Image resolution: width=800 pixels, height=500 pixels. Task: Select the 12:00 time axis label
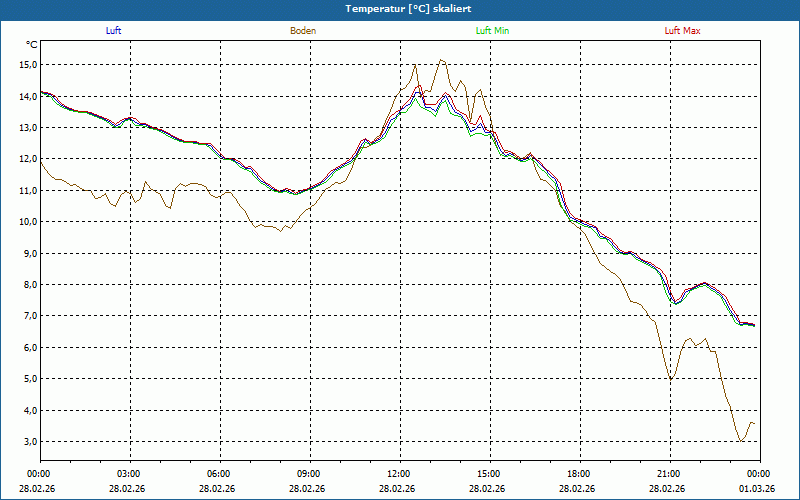point(397,474)
